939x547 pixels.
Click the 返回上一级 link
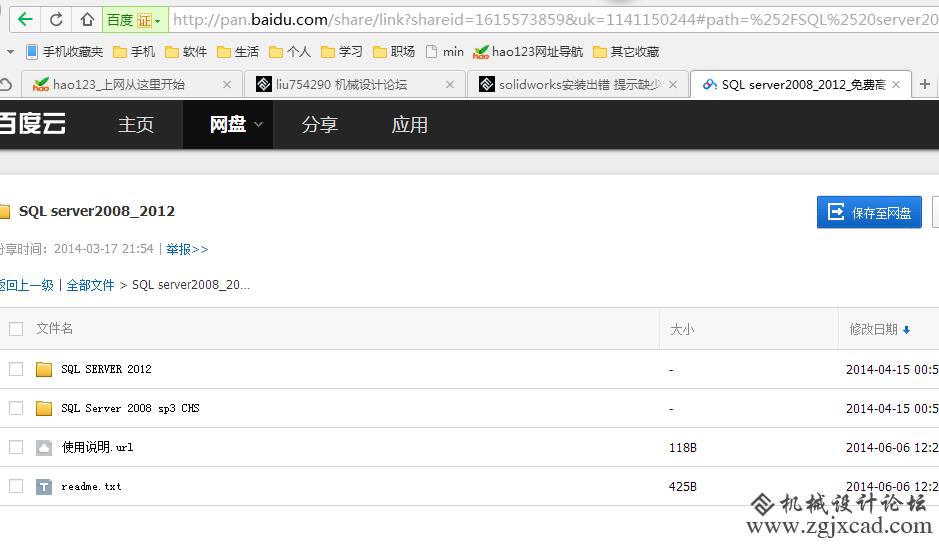(27, 285)
